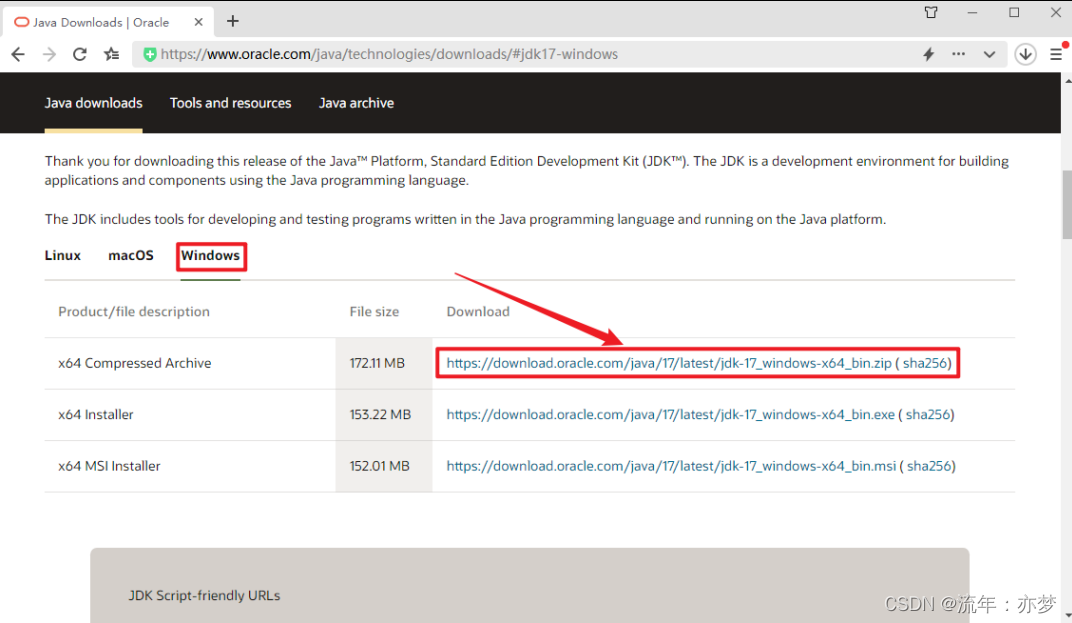Select the Java Downloads | Oracle tab
Viewport: 1072px width, 623px height.
109,22
